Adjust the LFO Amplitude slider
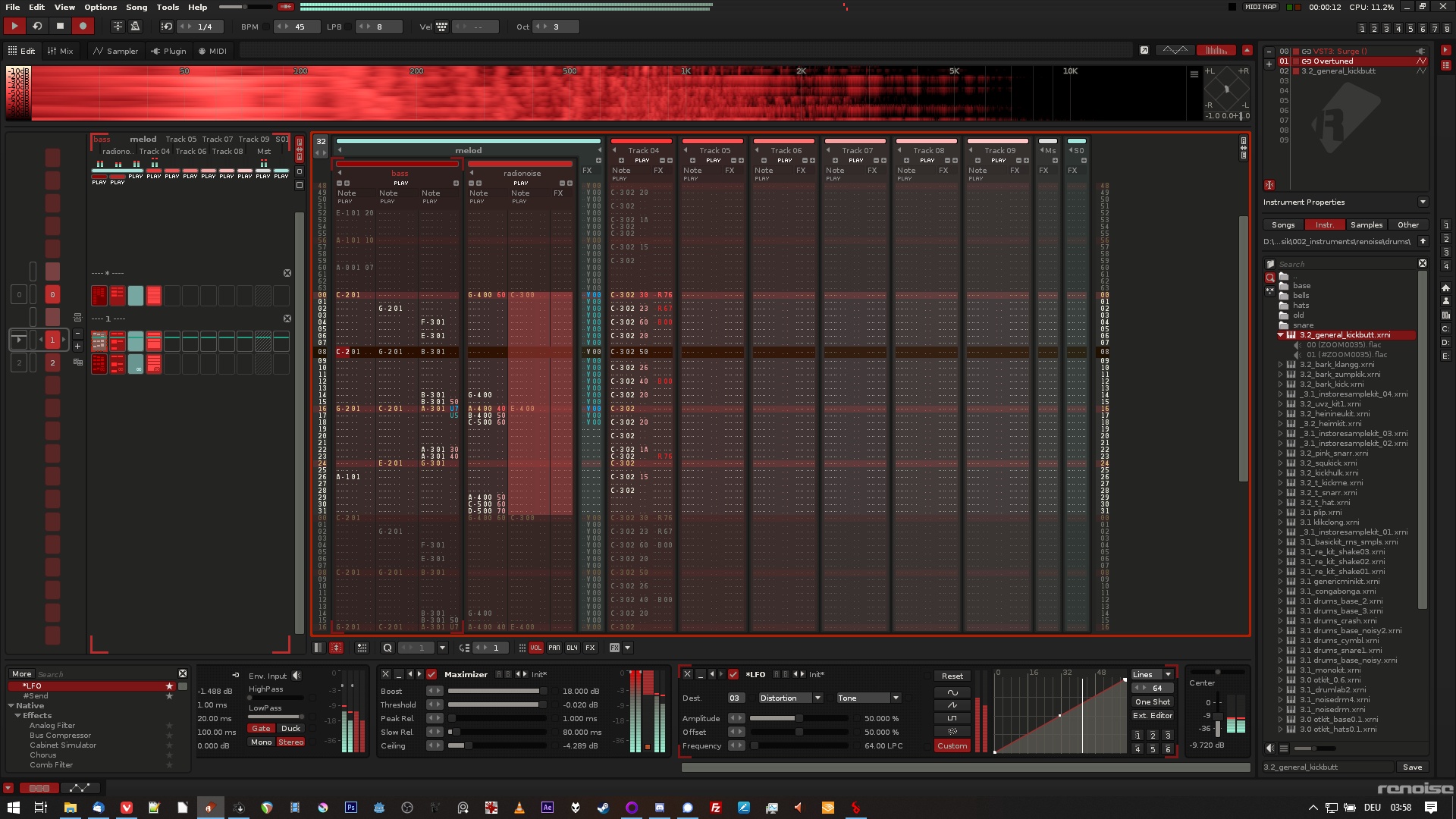This screenshot has height=819, width=1456. click(799, 718)
